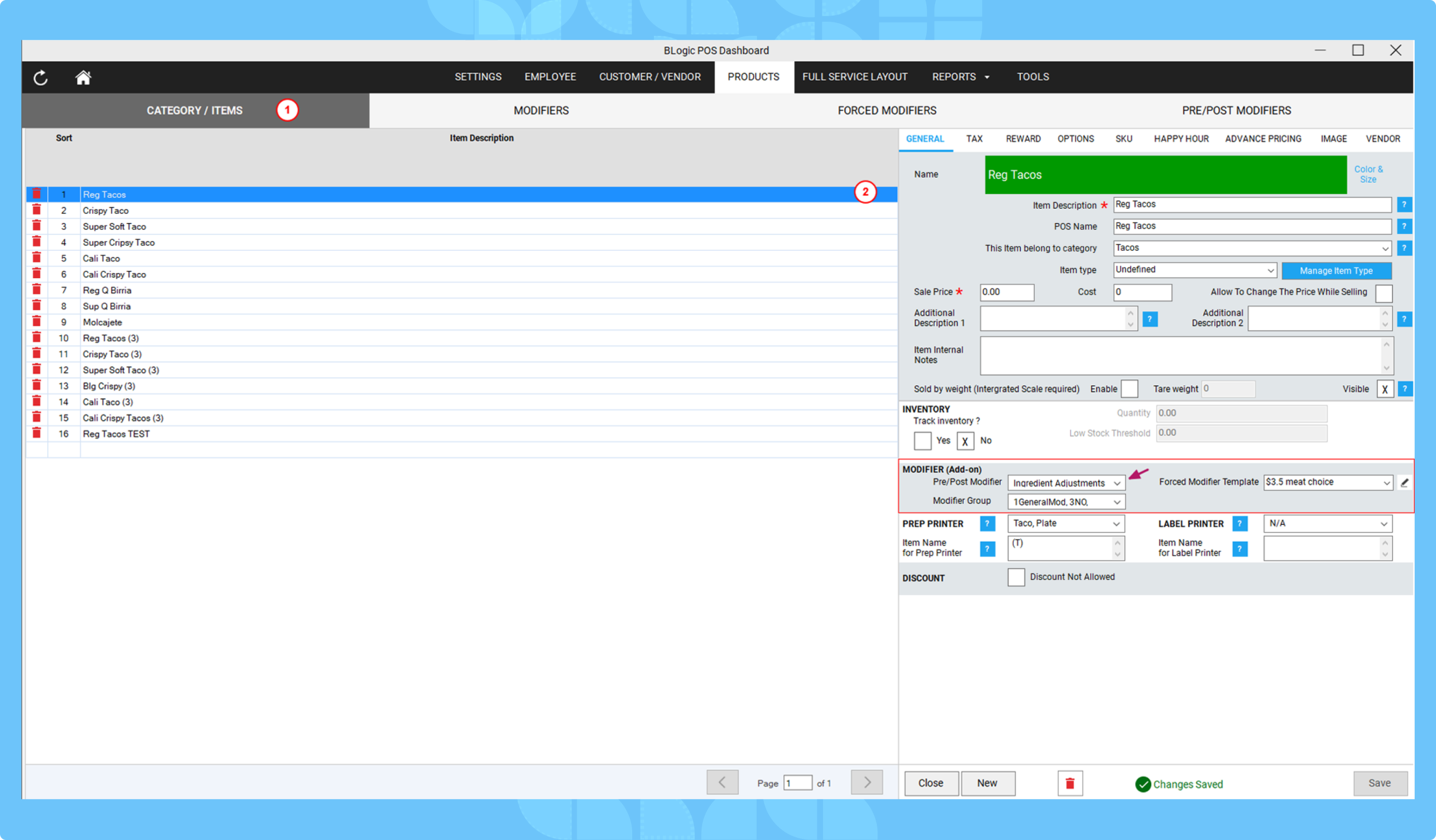Screen dimensions: 1436x840
Task: Expand the Item type dropdown
Action: click(x=1194, y=270)
